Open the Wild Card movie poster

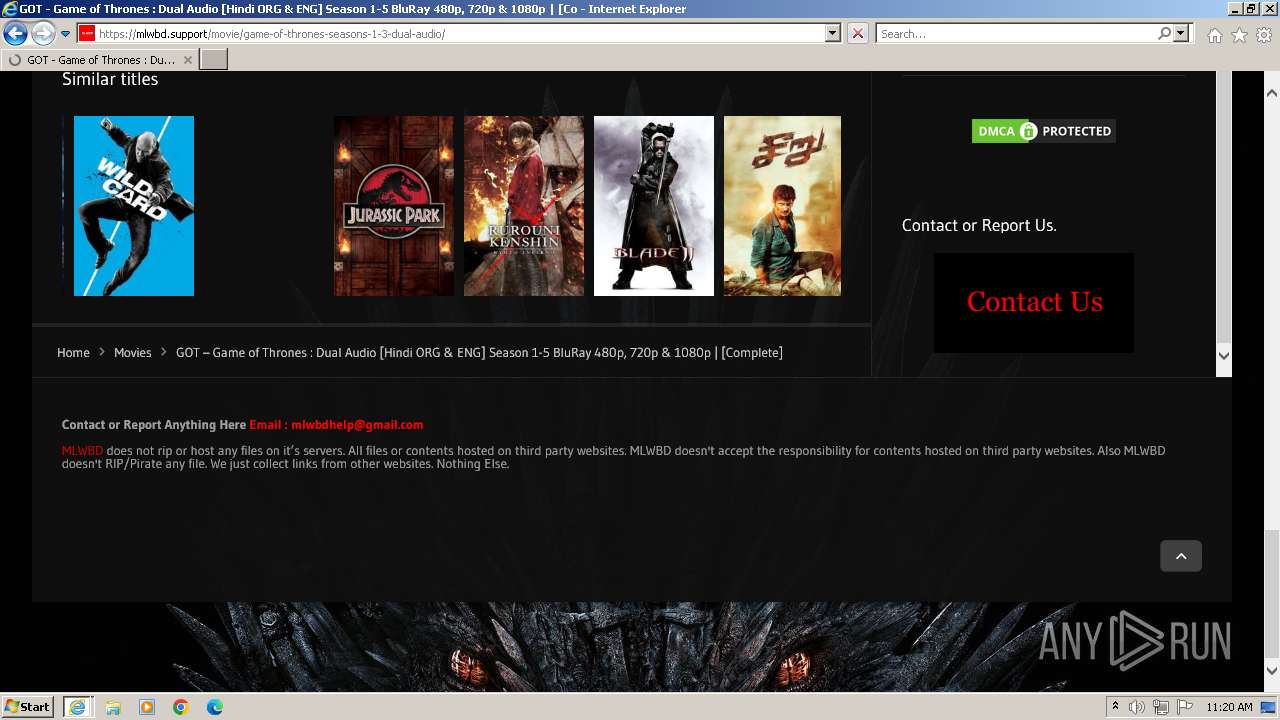[x=134, y=206]
